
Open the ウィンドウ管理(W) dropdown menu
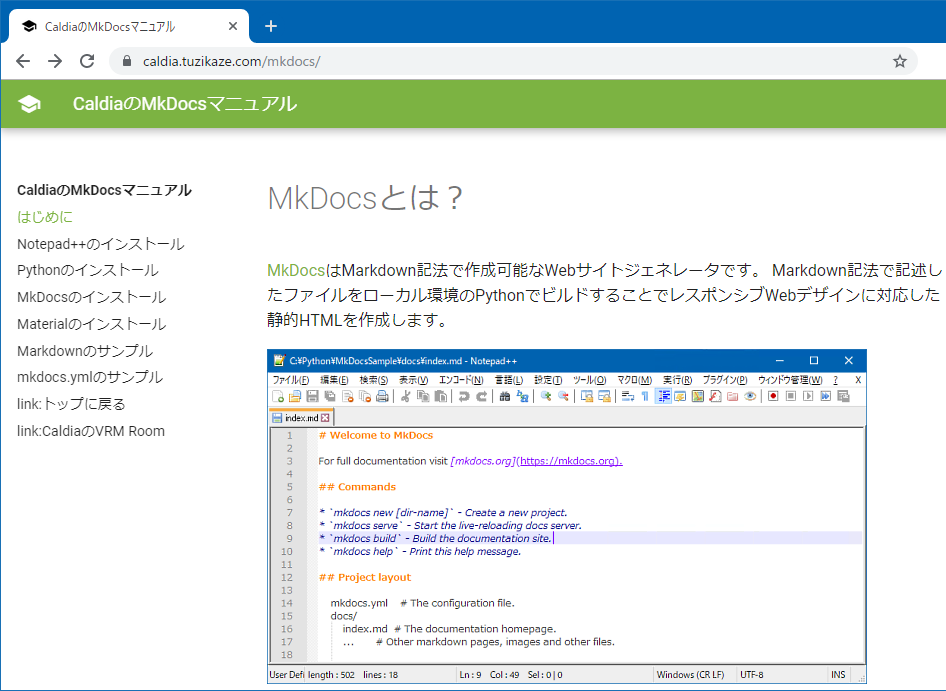click(790, 380)
